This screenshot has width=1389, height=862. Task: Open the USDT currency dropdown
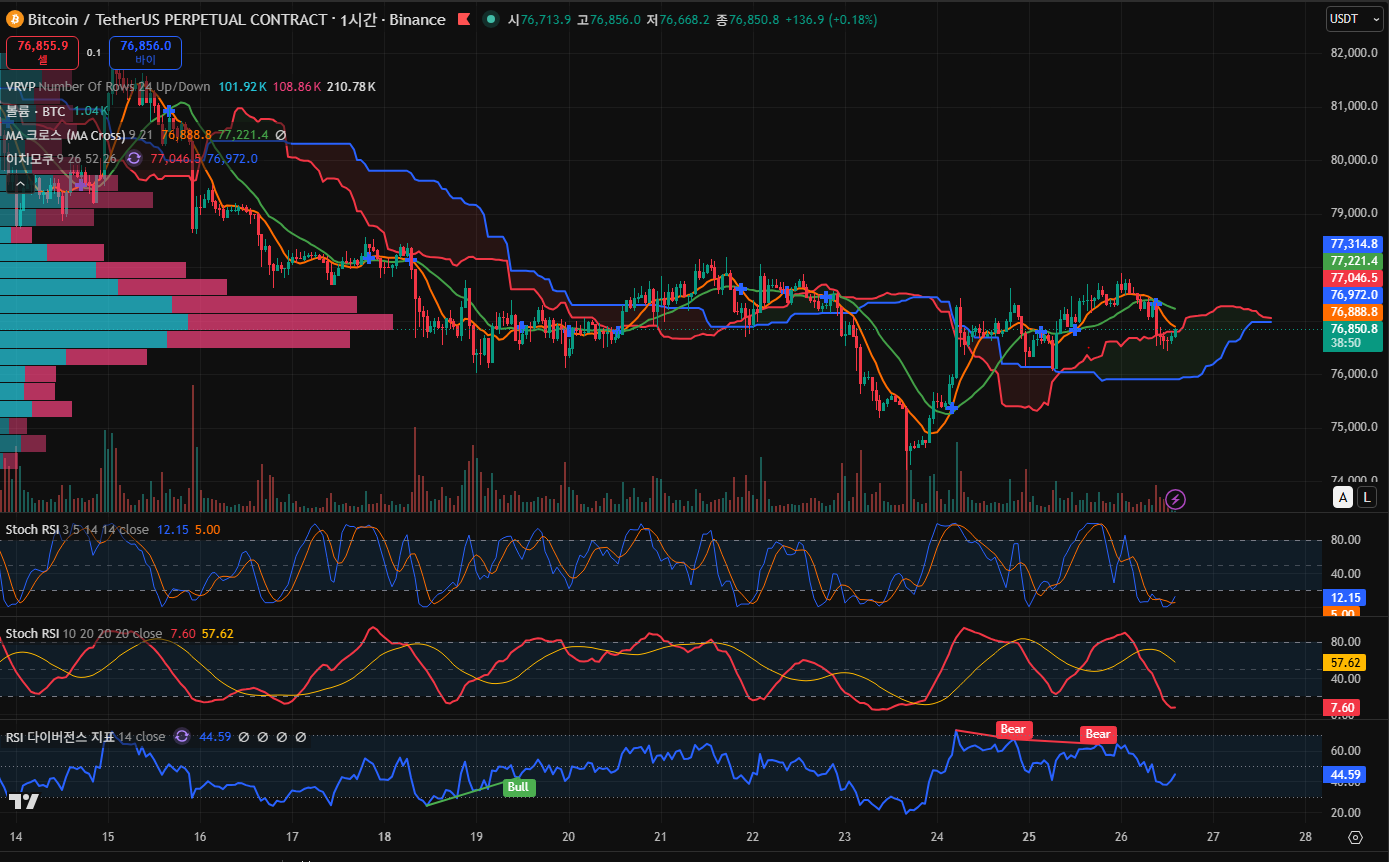[1354, 19]
